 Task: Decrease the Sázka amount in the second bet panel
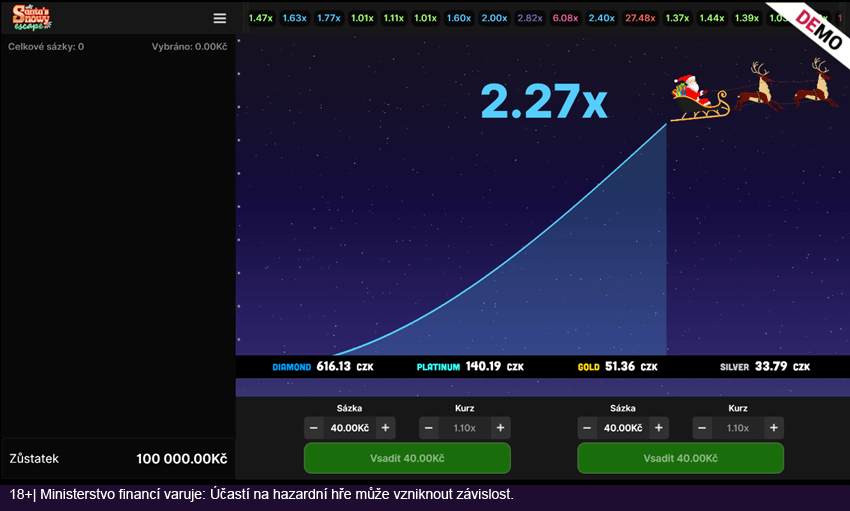point(587,428)
